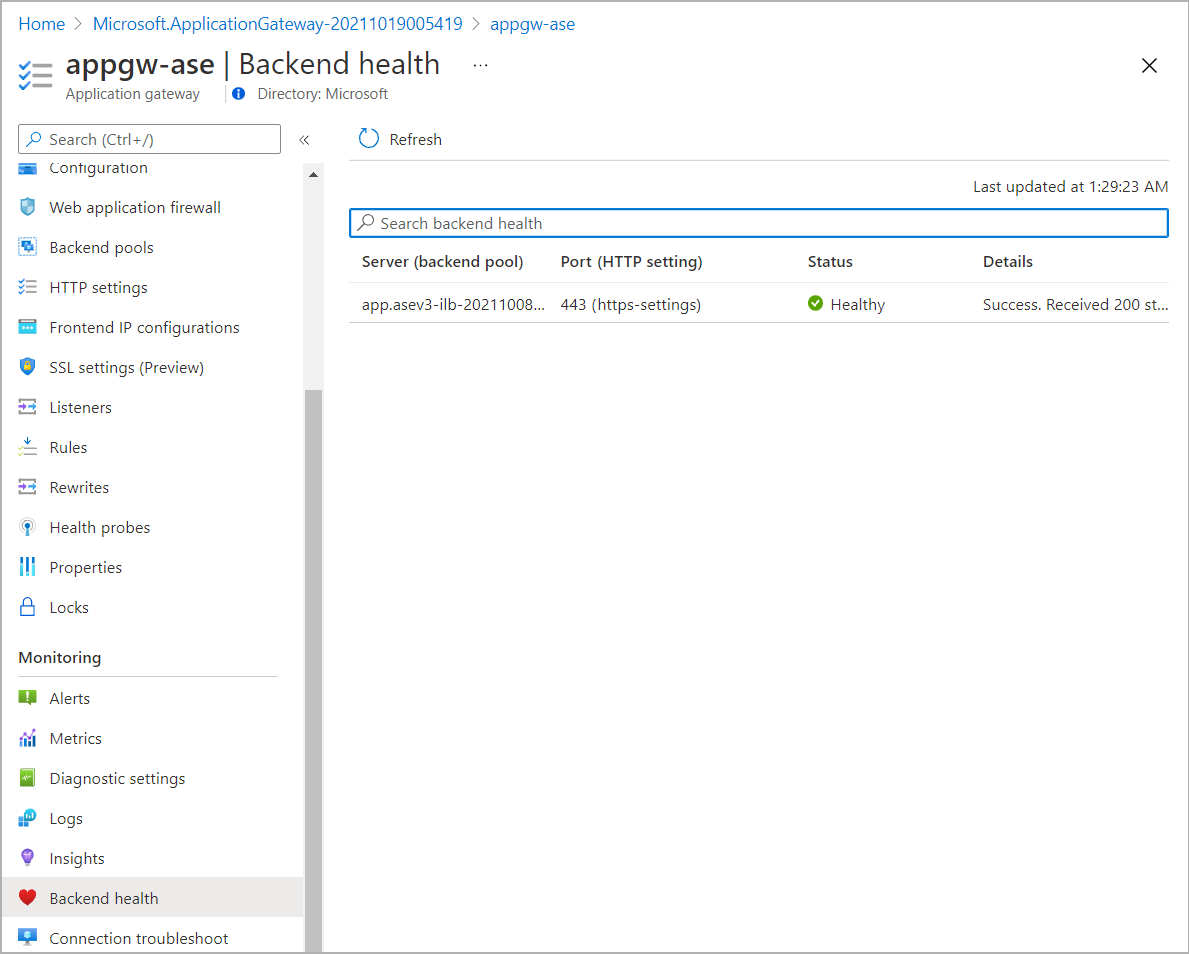The image size is (1190, 954).
Task: Click the Insights lightbulb icon
Action: pyautogui.click(x=27, y=857)
